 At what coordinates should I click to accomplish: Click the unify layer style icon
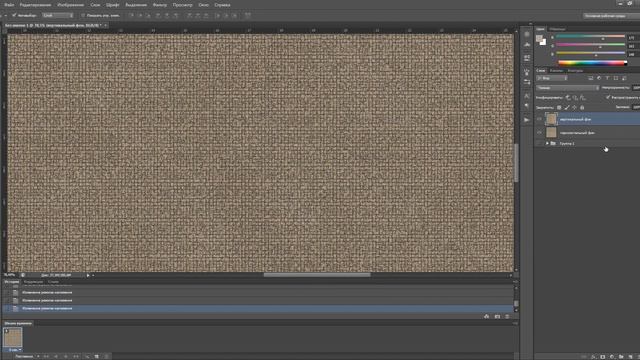(x=582, y=98)
